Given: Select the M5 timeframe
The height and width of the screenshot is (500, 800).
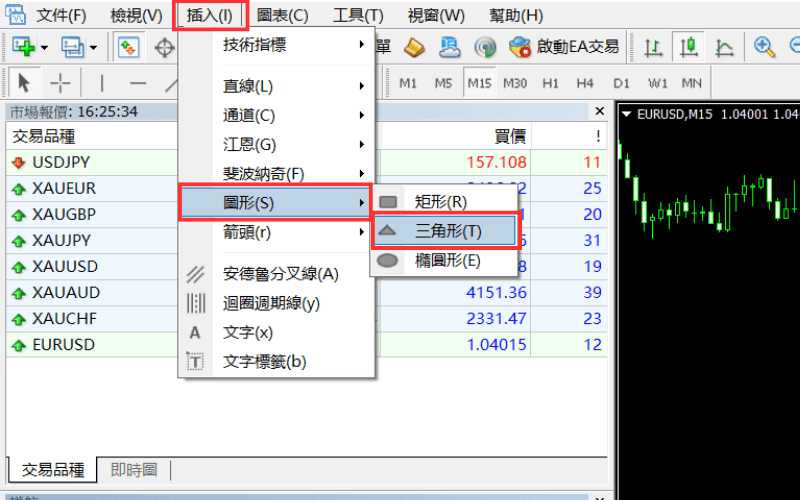Looking at the screenshot, I should tap(443, 83).
